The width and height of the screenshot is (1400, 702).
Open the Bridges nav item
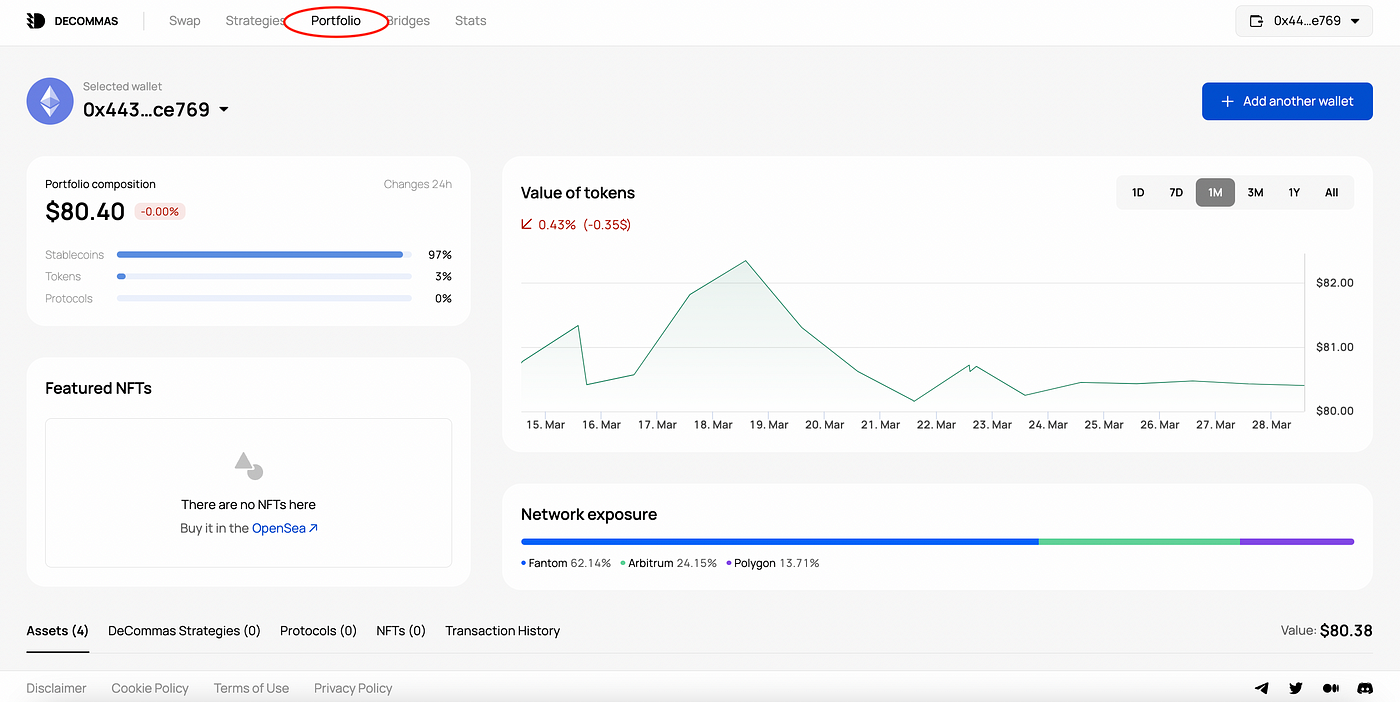pos(408,21)
